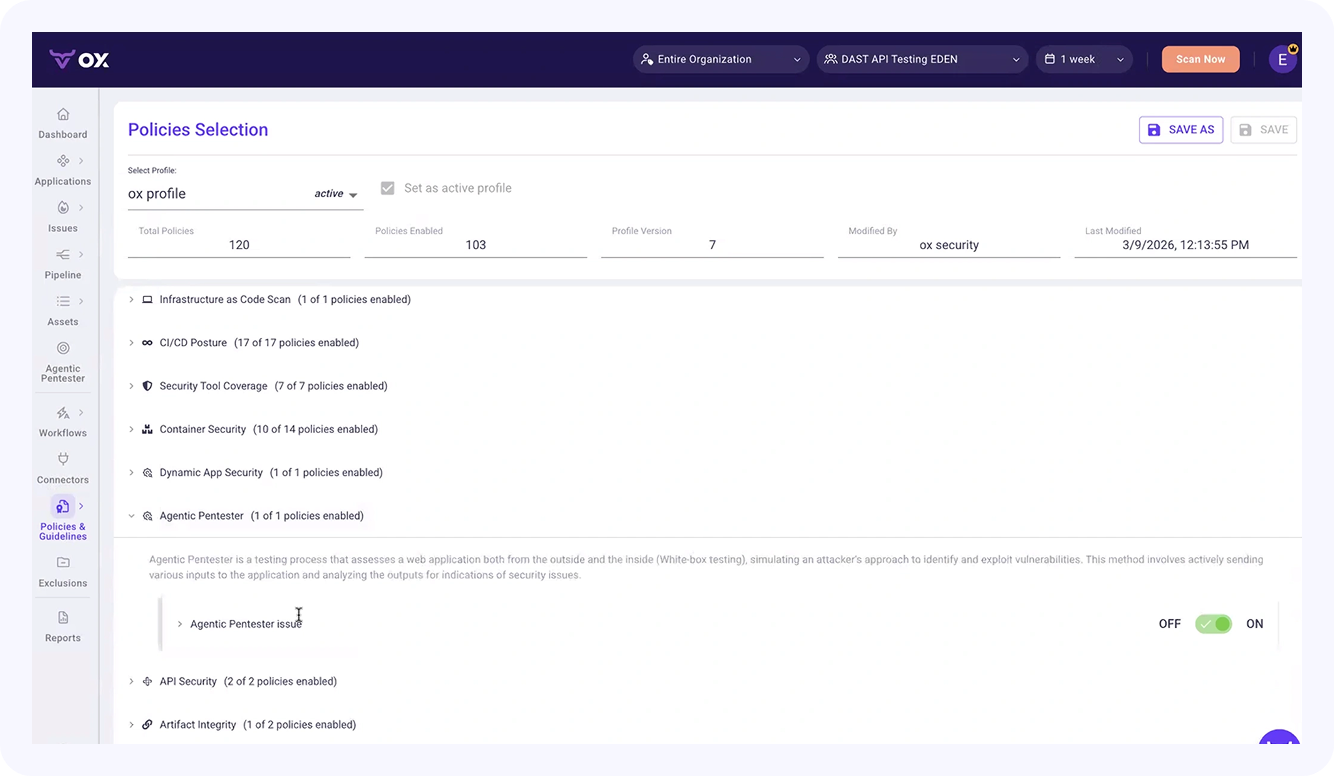Screen dimensions: 1334x776
Task: Open the Applications sidebar icon
Action: [x=63, y=161]
